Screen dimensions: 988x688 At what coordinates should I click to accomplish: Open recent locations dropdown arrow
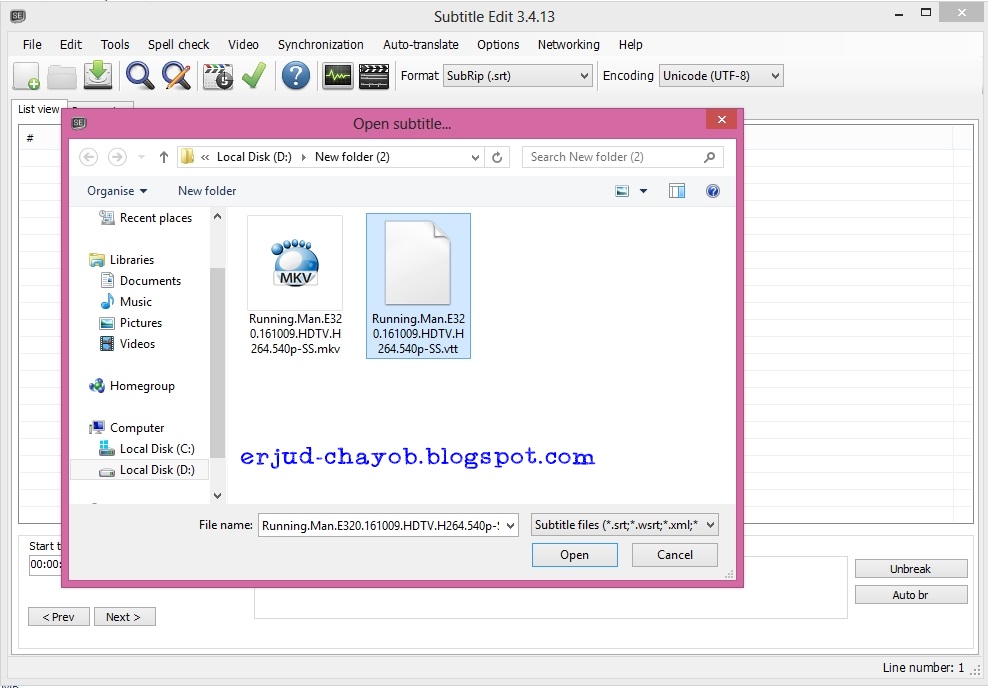click(141, 157)
